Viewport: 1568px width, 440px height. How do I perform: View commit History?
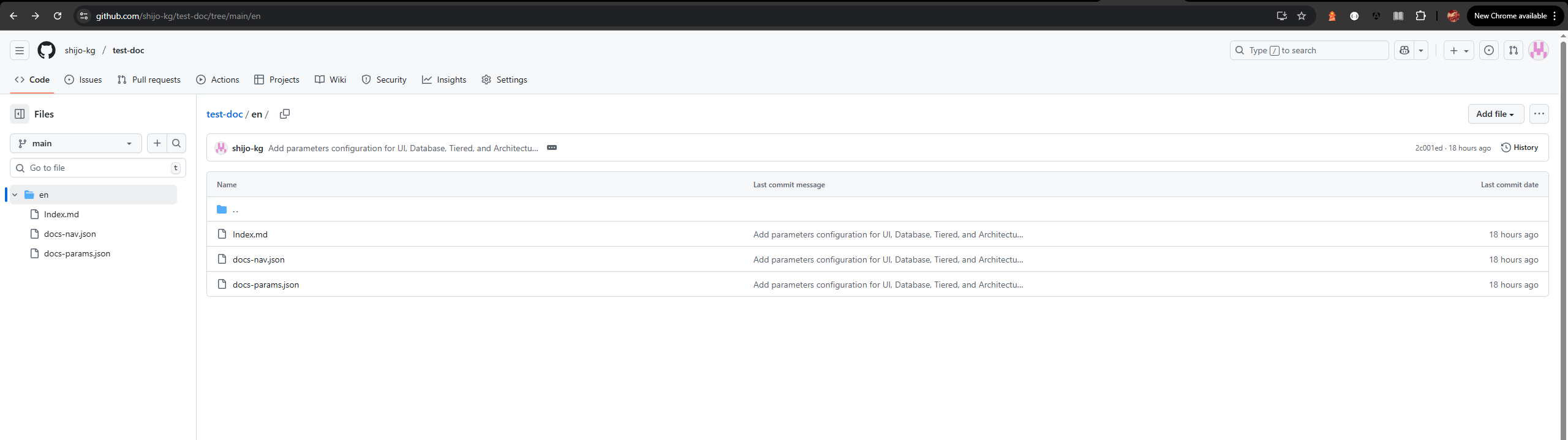point(1520,147)
